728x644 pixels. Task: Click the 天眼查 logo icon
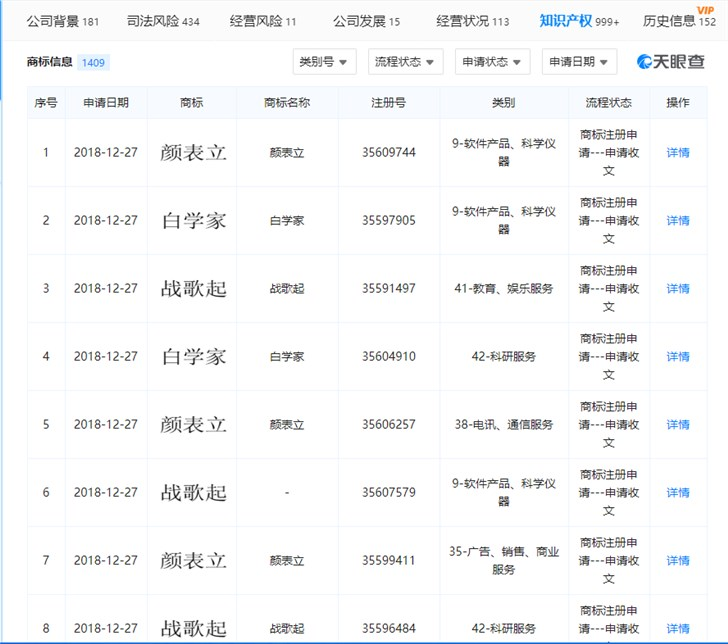(x=645, y=62)
